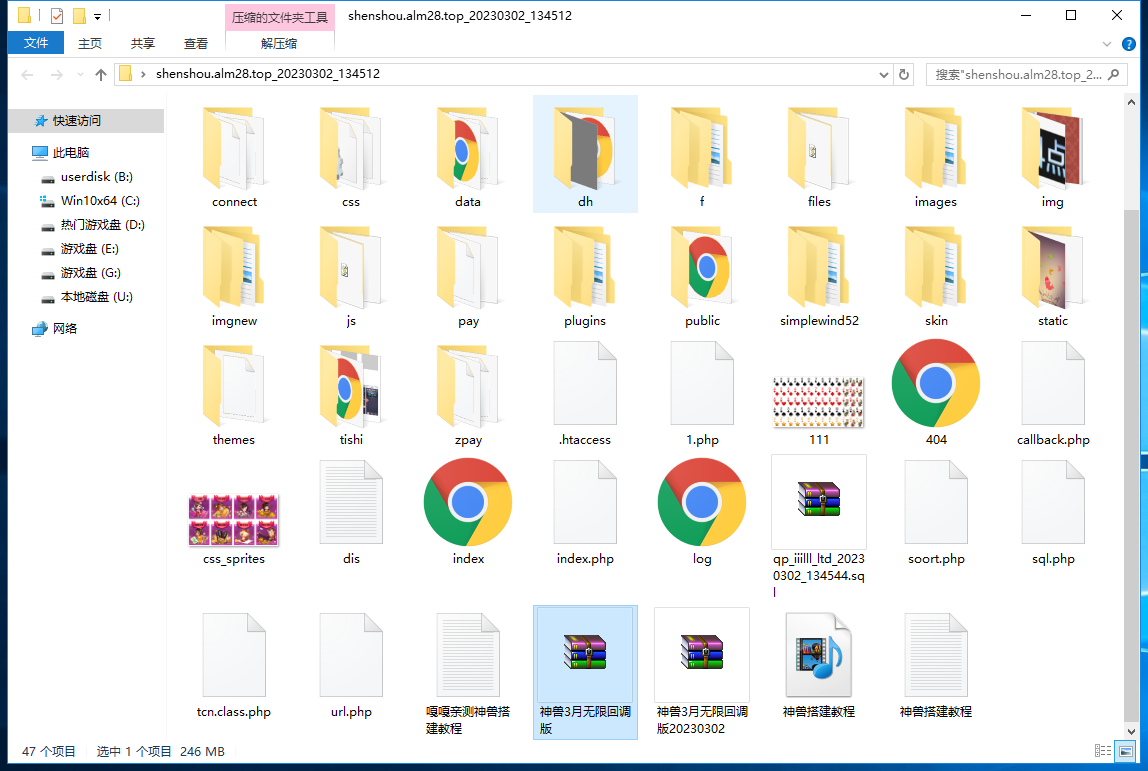Click the Up arrow navigation button
Image resolution: width=1148 pixels, height=771 pixels.
click(100, 74)
